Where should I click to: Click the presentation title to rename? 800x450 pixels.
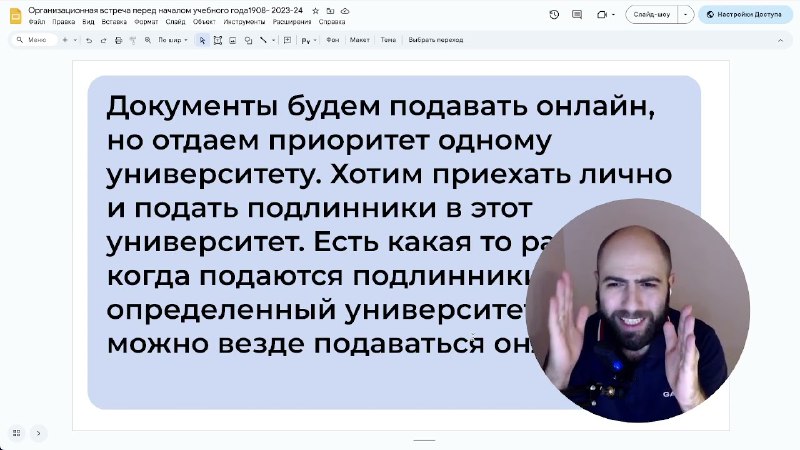coord(165,10)
